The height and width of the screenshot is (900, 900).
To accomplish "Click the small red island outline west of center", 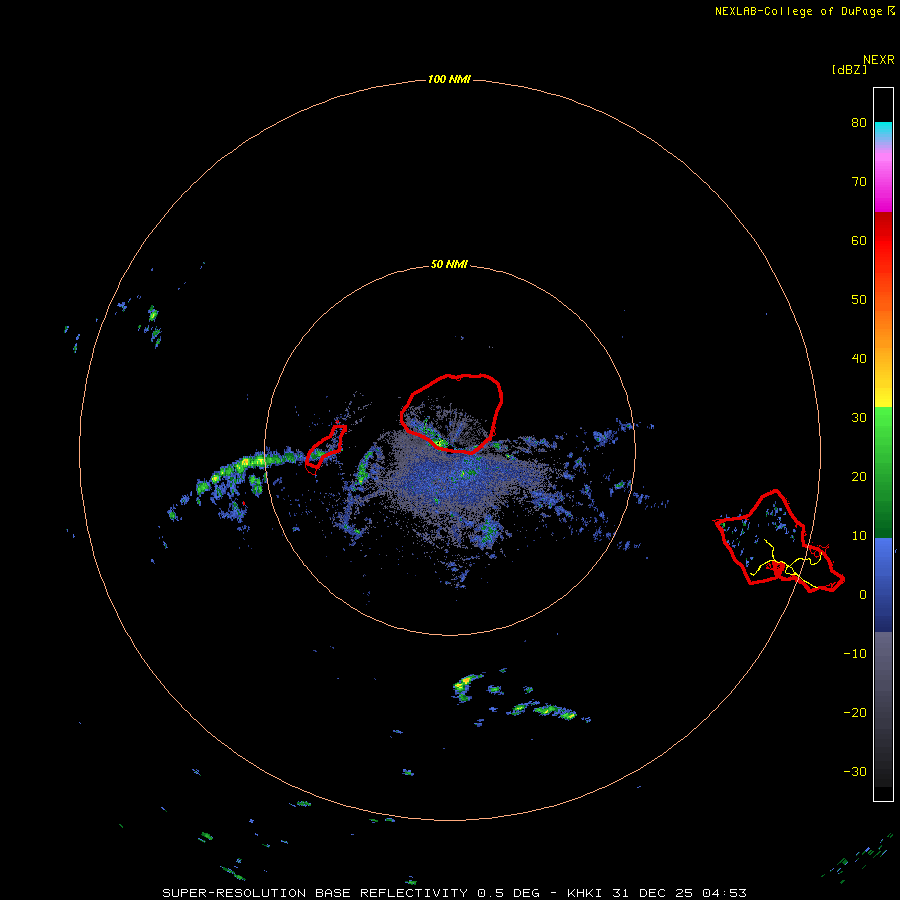I will coord(325,447).
